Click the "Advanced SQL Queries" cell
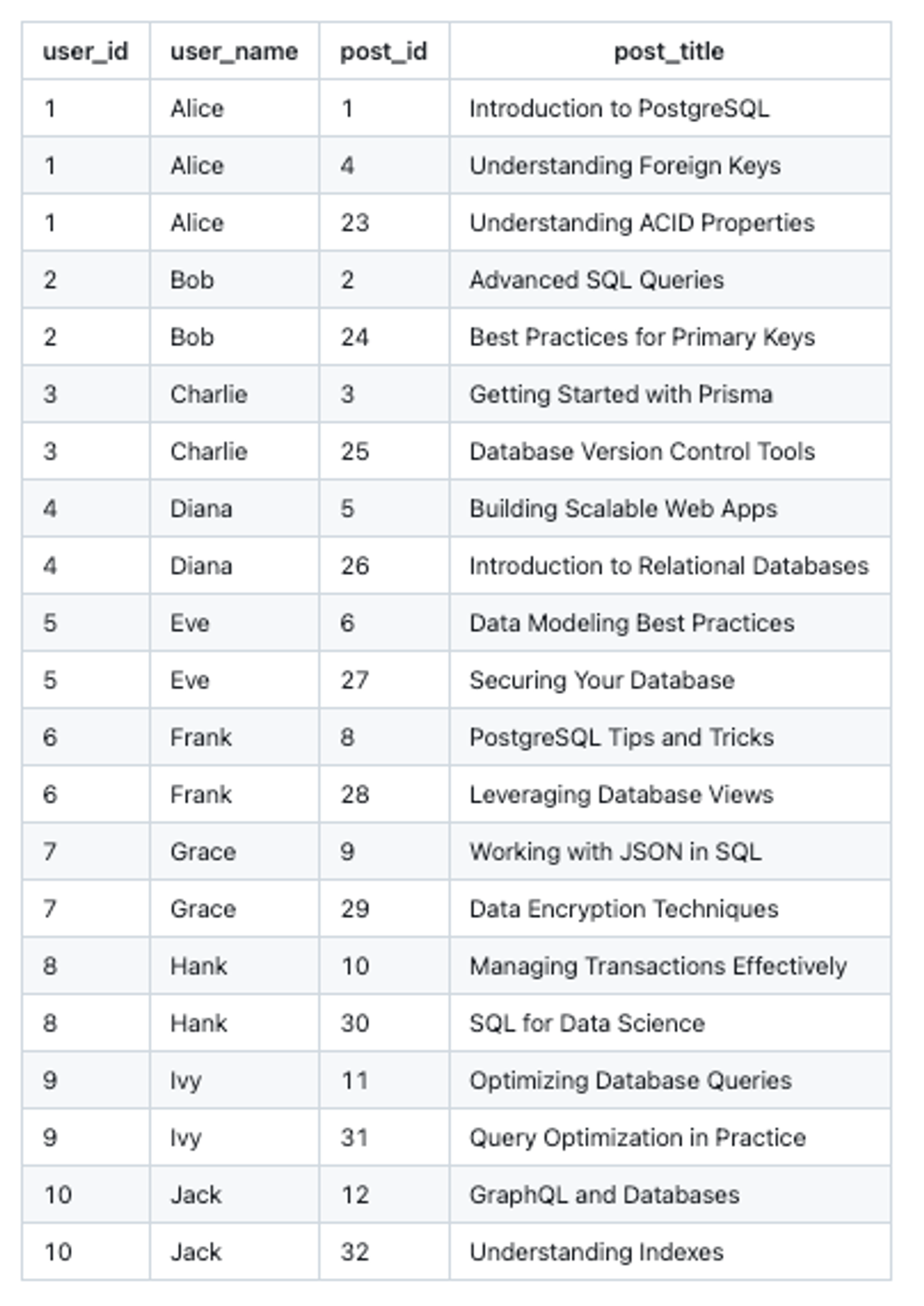Image resolution: width=924 pixels, height=1306 pixels. coord(596,280)
